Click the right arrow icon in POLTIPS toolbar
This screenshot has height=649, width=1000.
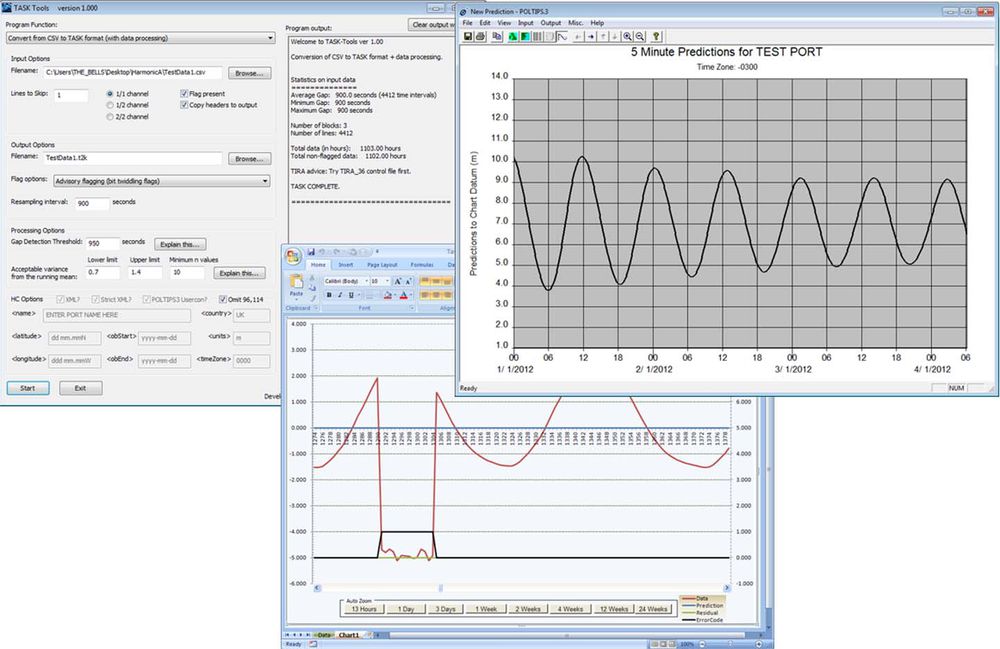pos(591,36)
